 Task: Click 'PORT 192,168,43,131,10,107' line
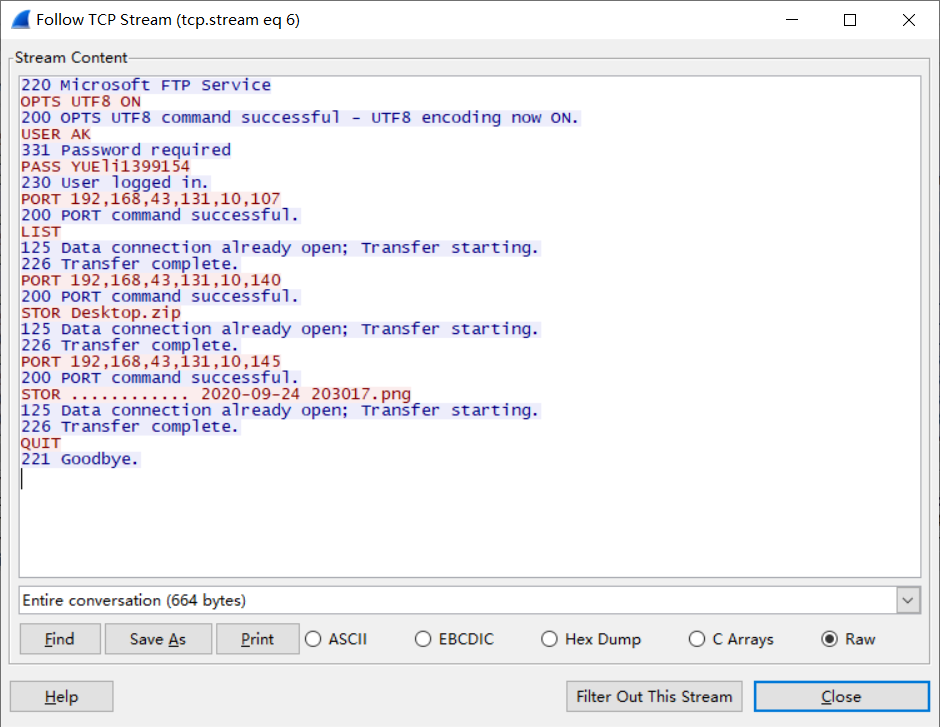point(150,198)
